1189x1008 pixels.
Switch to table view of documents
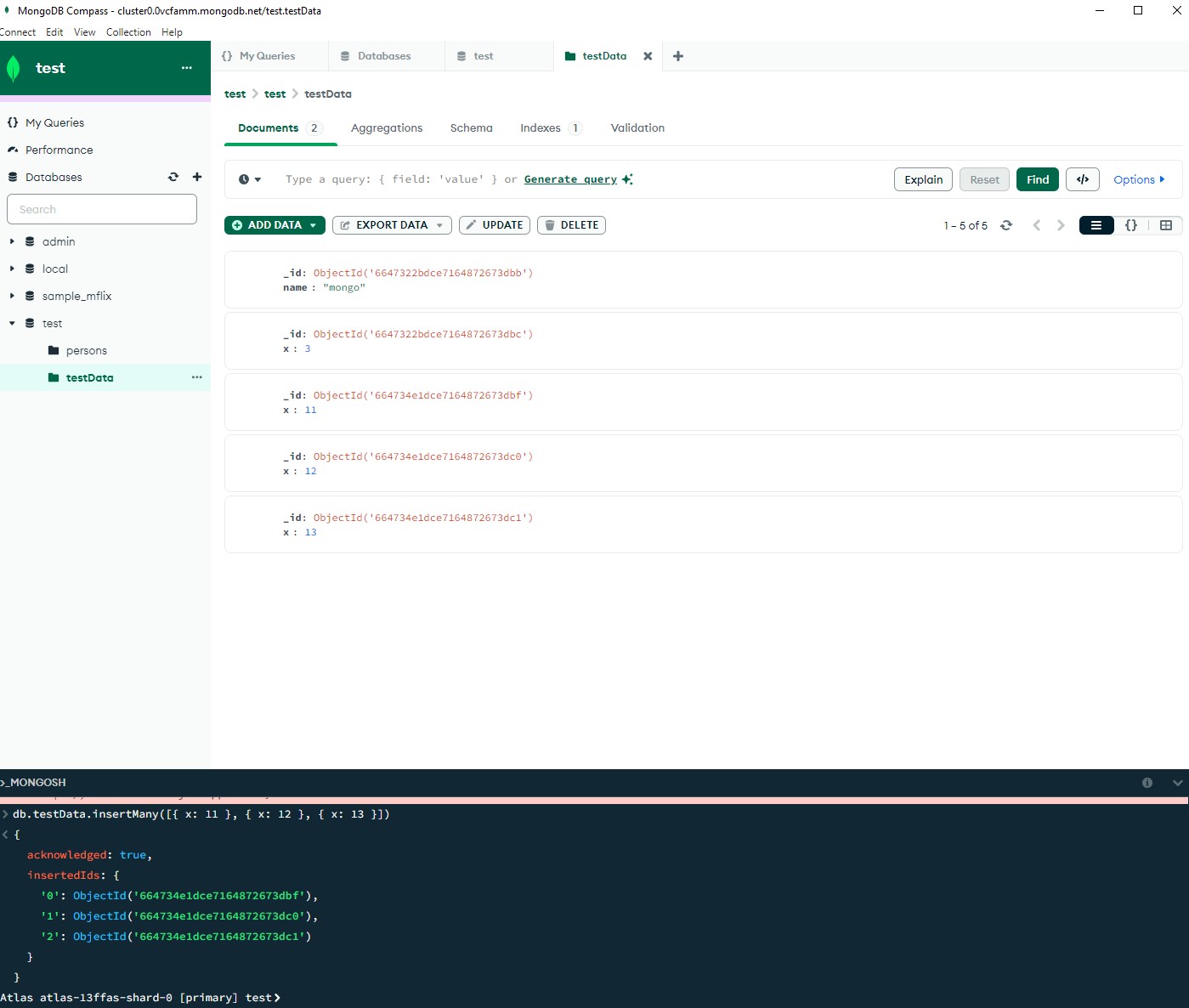[x=1166, y=225]
